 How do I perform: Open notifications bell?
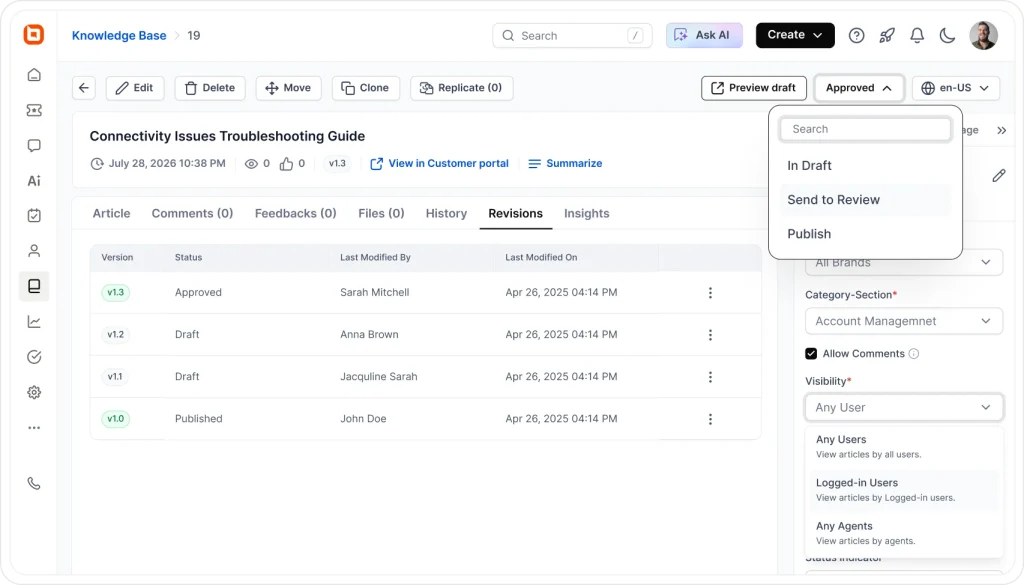click(x=917, y=35)
